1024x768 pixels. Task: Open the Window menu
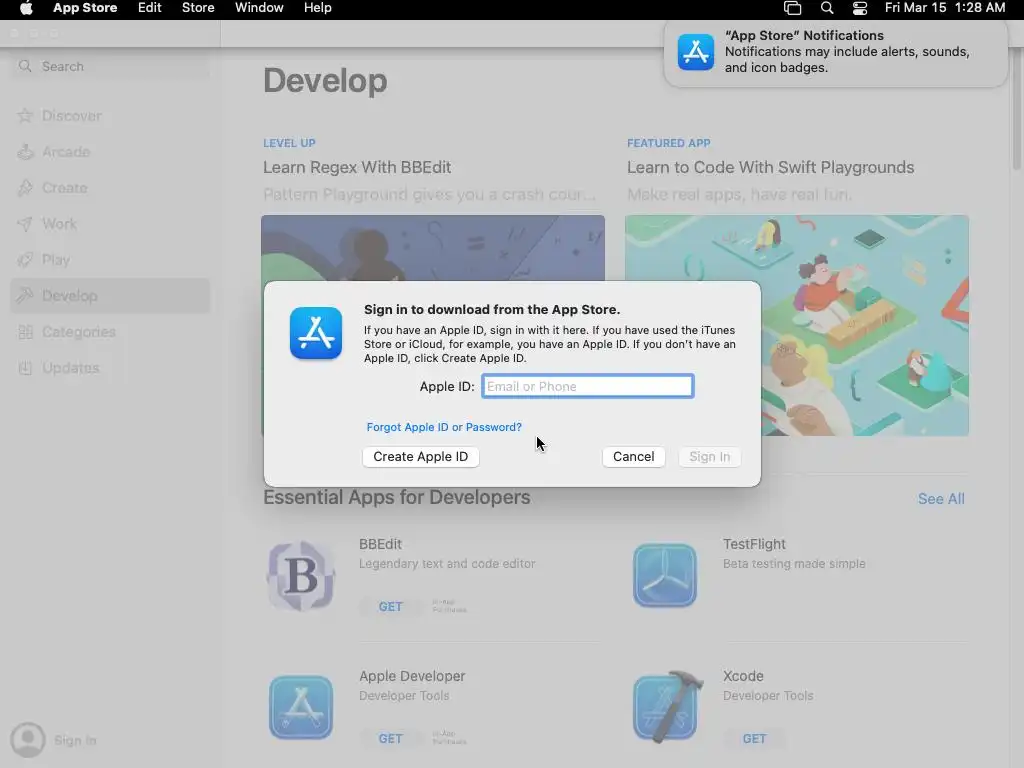259,8
